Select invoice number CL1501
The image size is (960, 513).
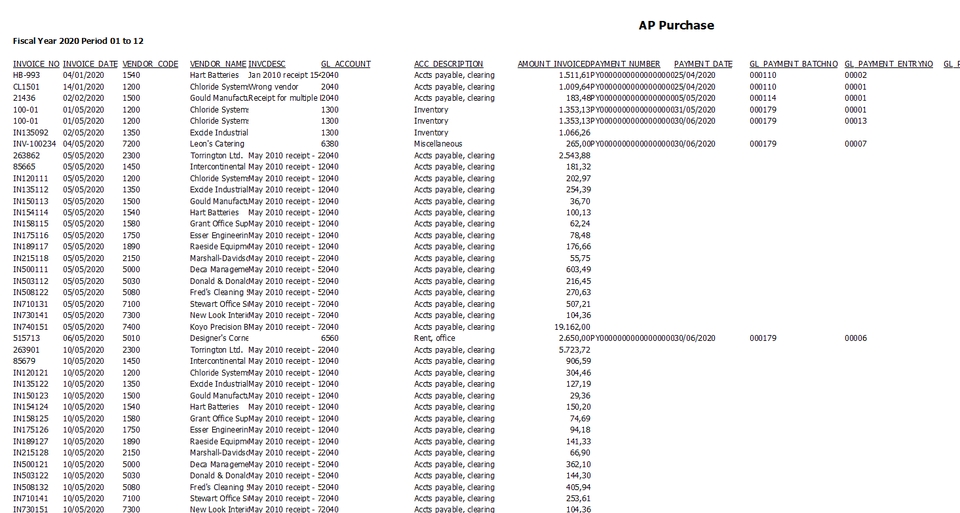pyautogui.click(x=26, y=87)
